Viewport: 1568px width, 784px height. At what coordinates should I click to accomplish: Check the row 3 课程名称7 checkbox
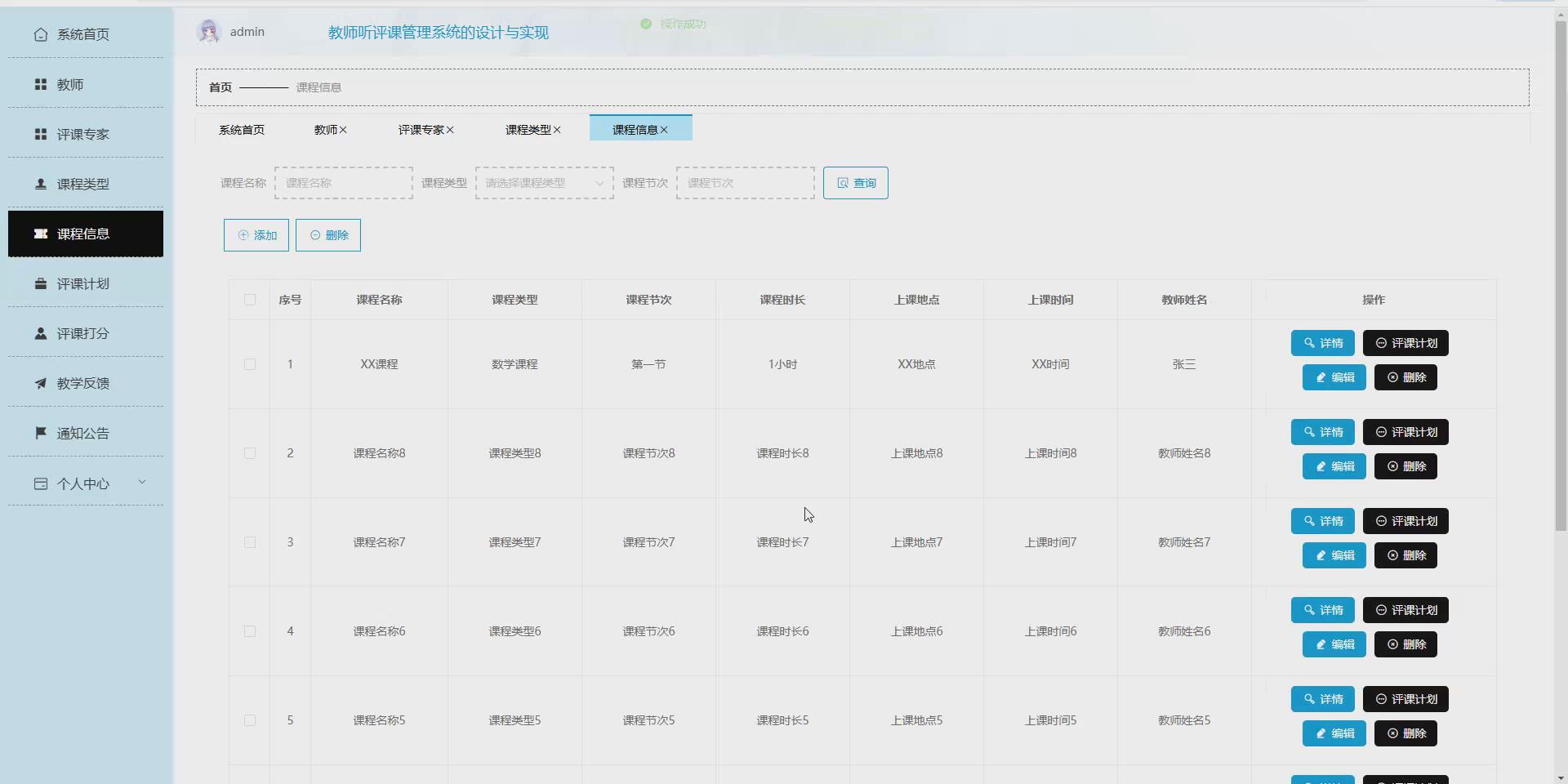(250, 542)
